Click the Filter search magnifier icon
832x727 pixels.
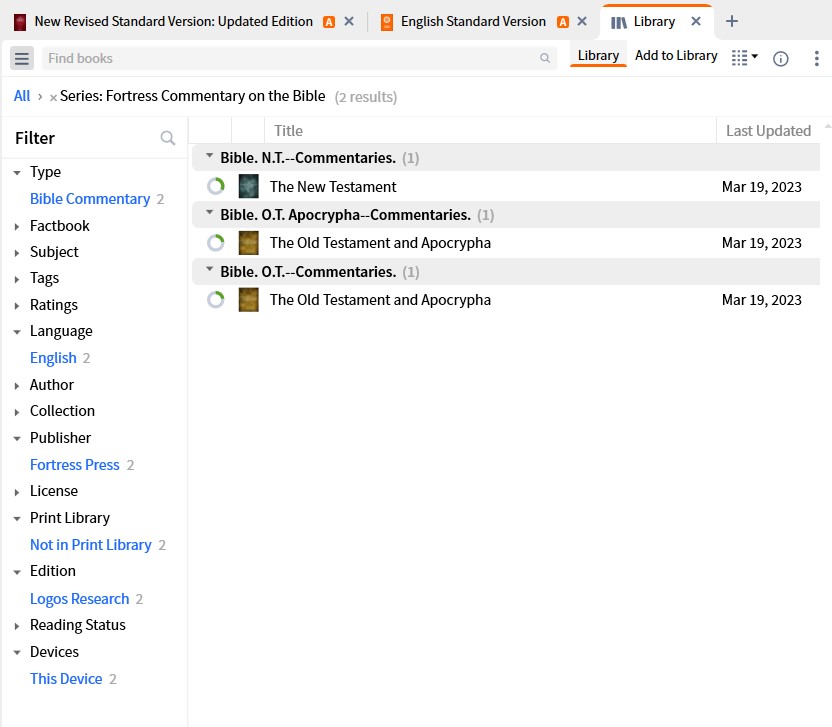[168, 138]
